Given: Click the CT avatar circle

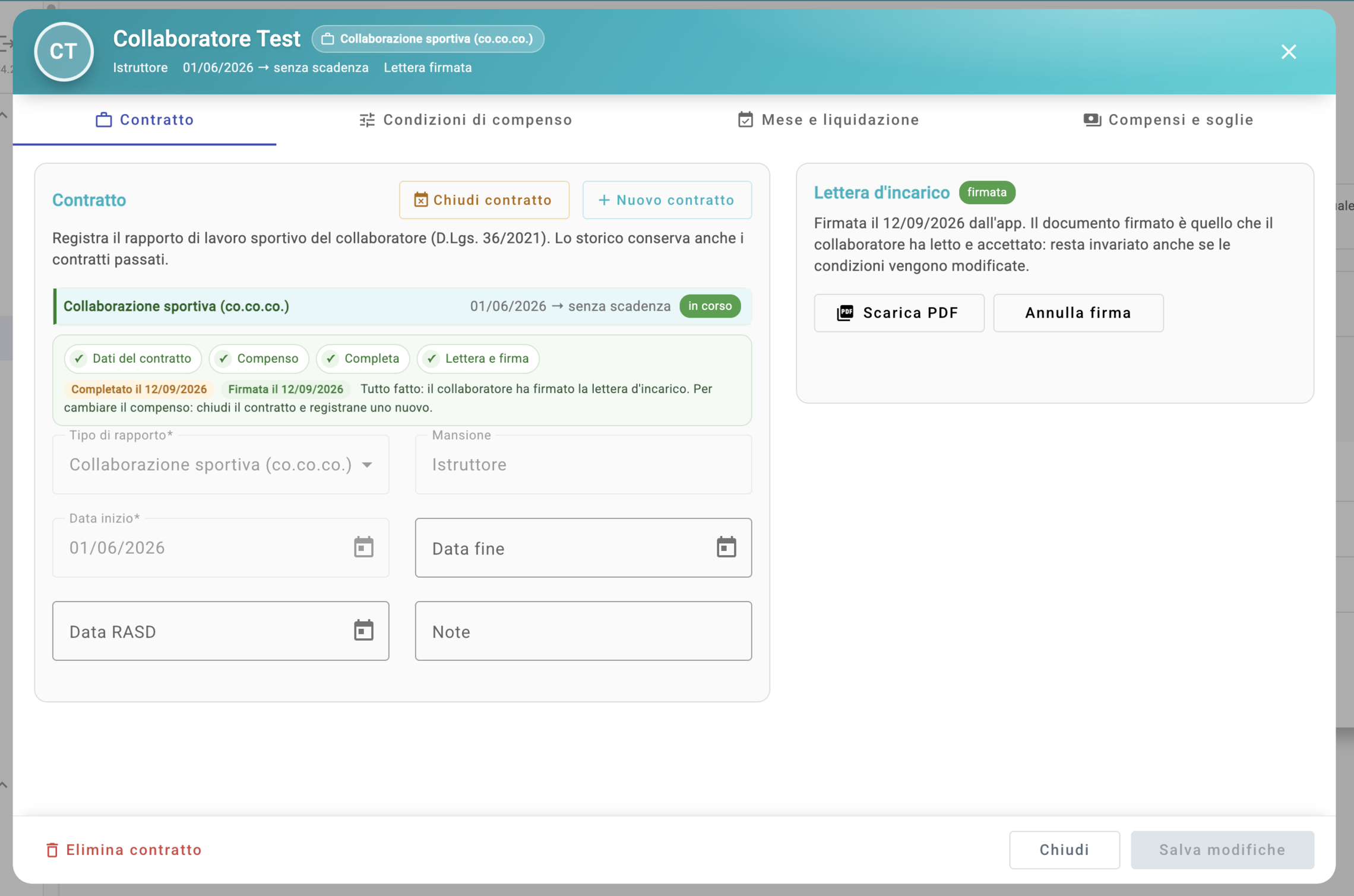Looking at the screenshot, I should point(64,52).
